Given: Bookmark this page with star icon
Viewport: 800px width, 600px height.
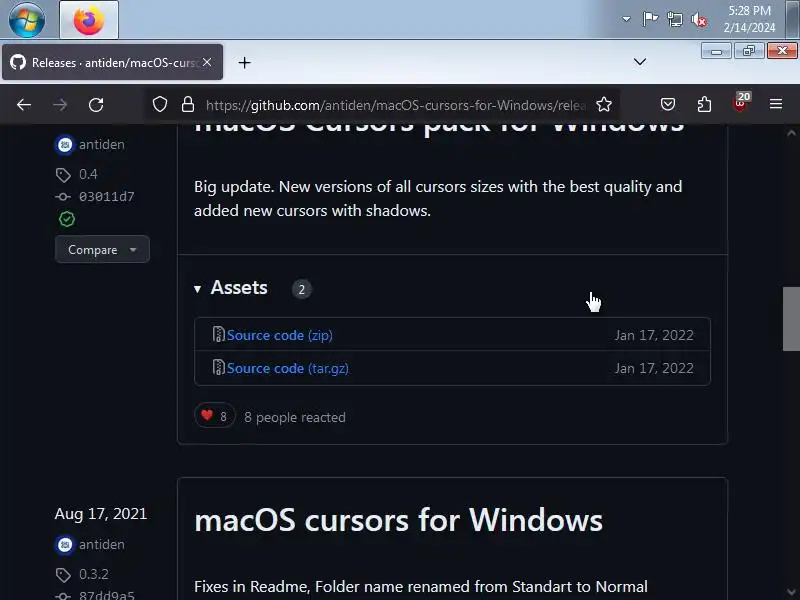Looking at the screenshot, I should click(604, 105).
